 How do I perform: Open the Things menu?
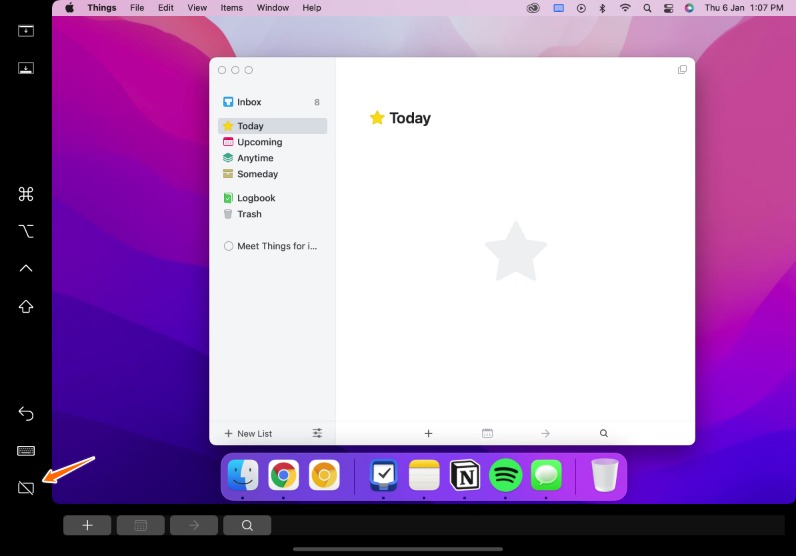coord(102,8)
